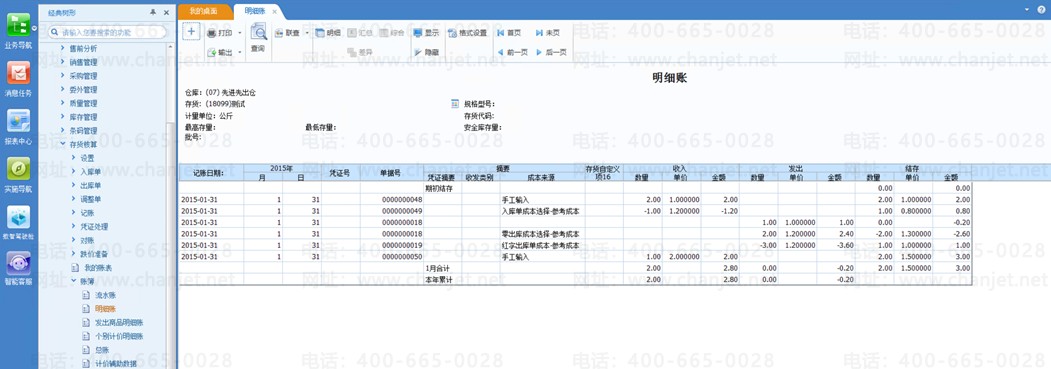1051x369 pixels.
Task: Open 我的账表 tree item
Action: pyautogui.click(x=92, y=268)
